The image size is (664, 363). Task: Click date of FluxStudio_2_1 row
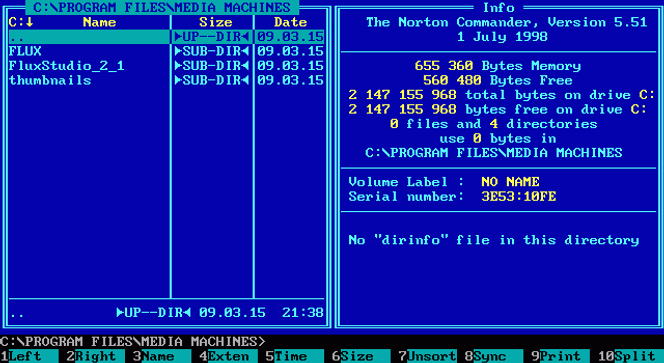[x=290, y=66]
